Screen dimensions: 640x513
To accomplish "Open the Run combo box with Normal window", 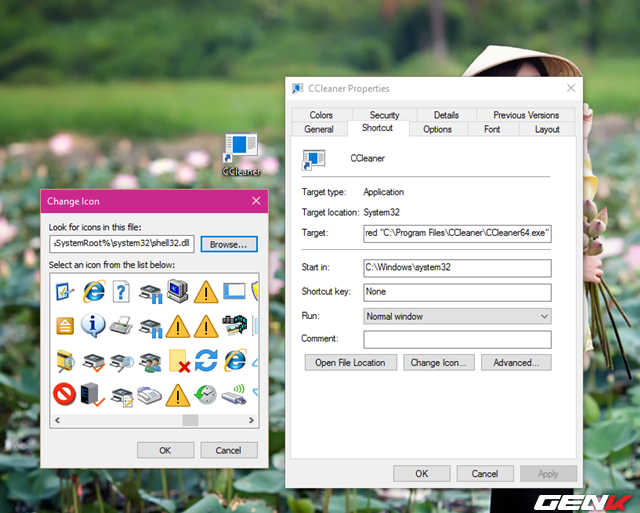I will click(457, 316).
